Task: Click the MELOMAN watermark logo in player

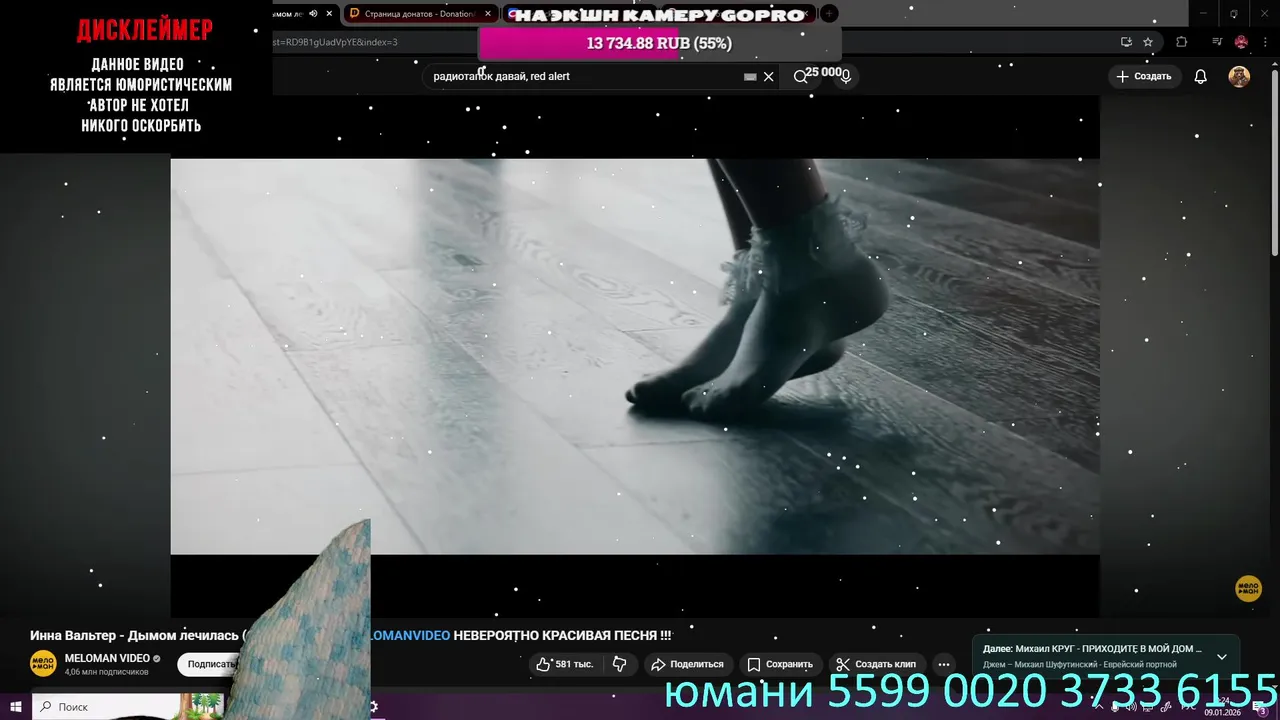Action: click(1248, 588)
